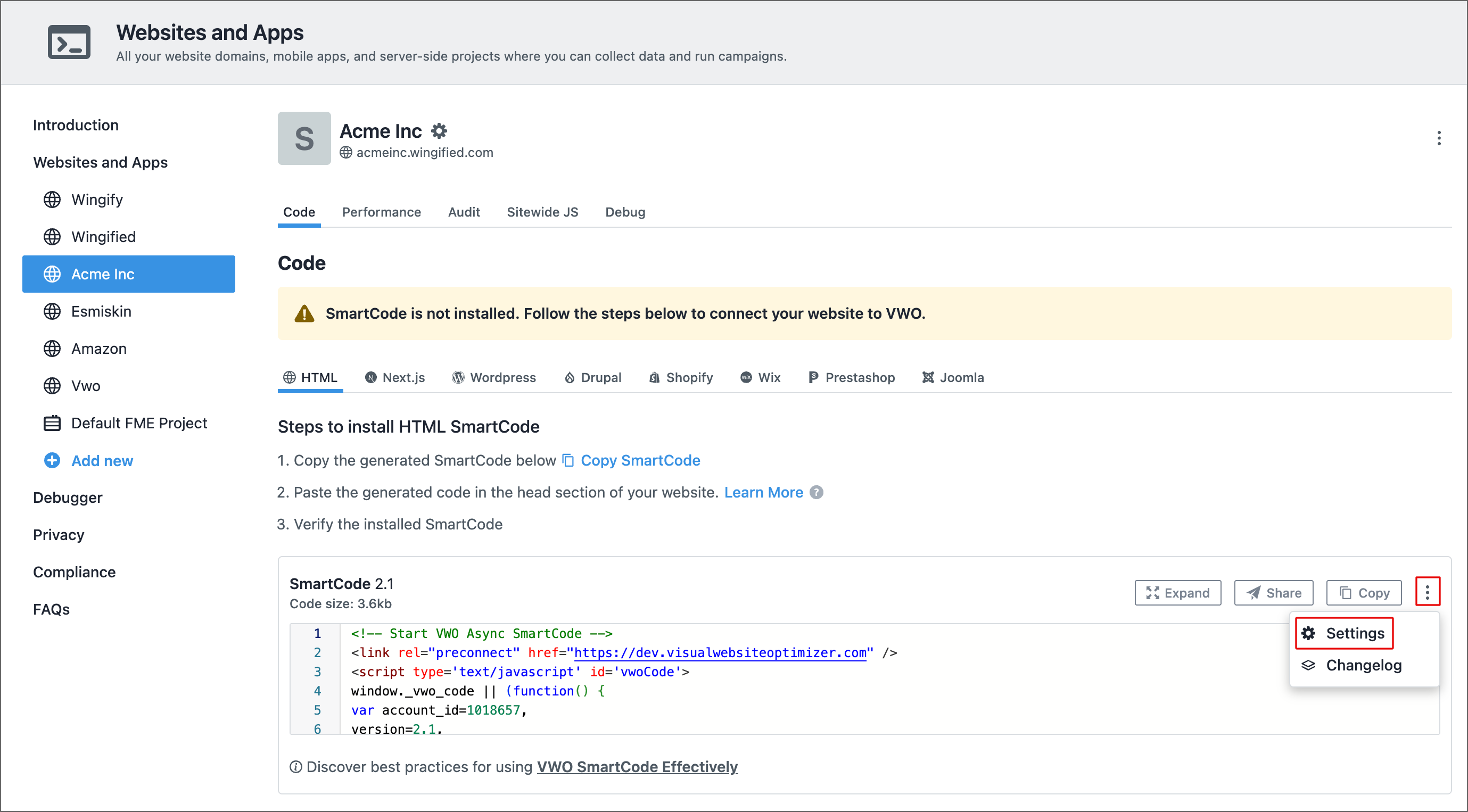Open the three-dot menu for Acme Inc header
Viewport: 1468px width, 812px height.
(1439, 138)
